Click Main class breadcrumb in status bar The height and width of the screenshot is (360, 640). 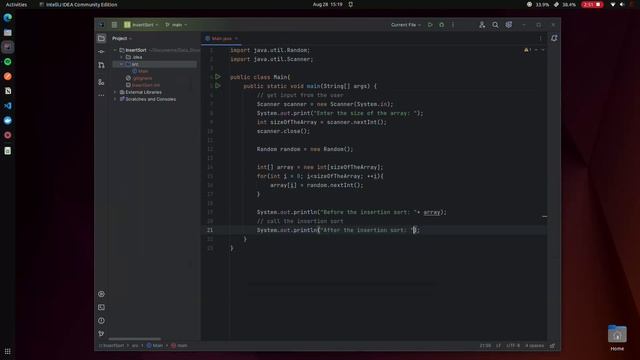[x=155, y=345]
